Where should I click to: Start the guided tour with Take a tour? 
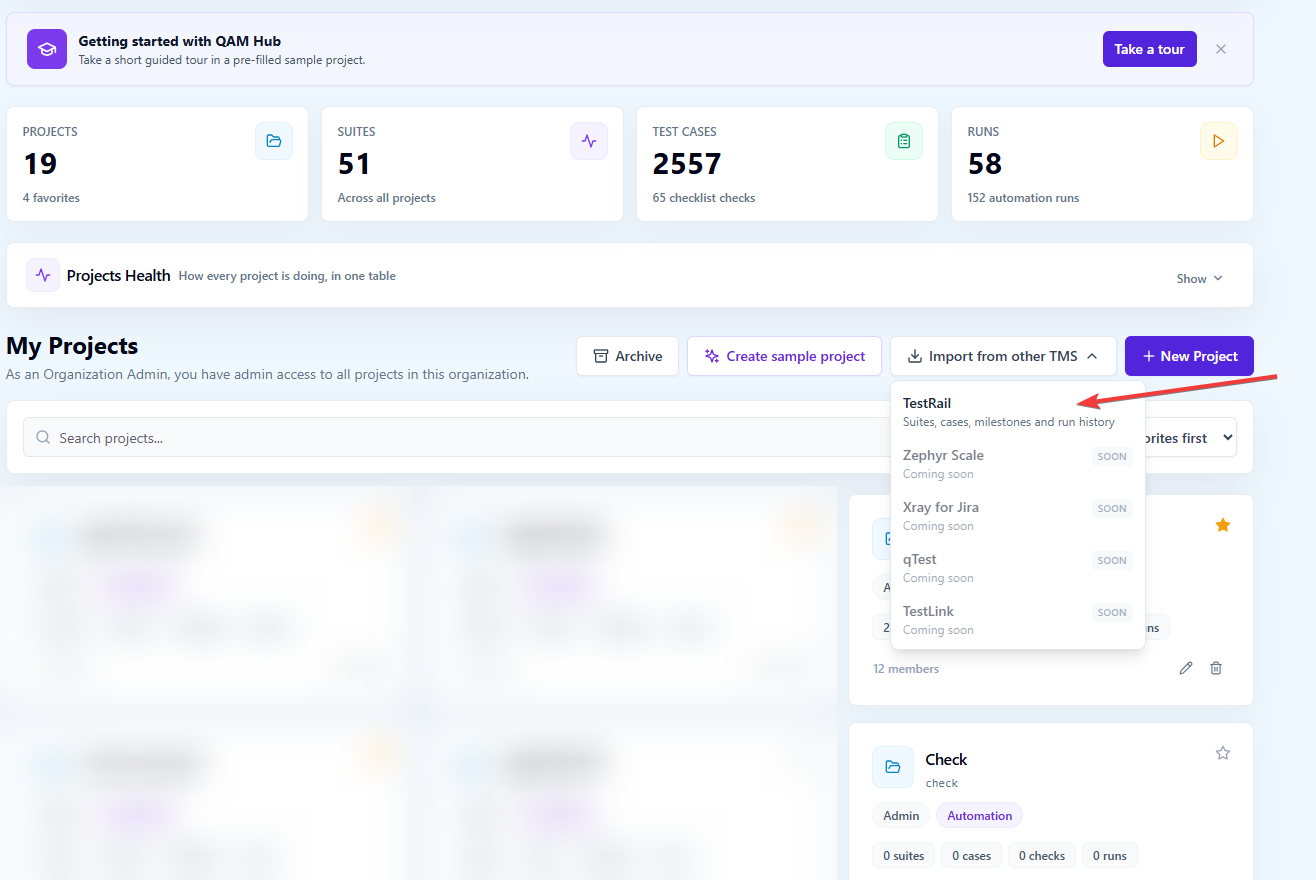(x=1149, y=49)
